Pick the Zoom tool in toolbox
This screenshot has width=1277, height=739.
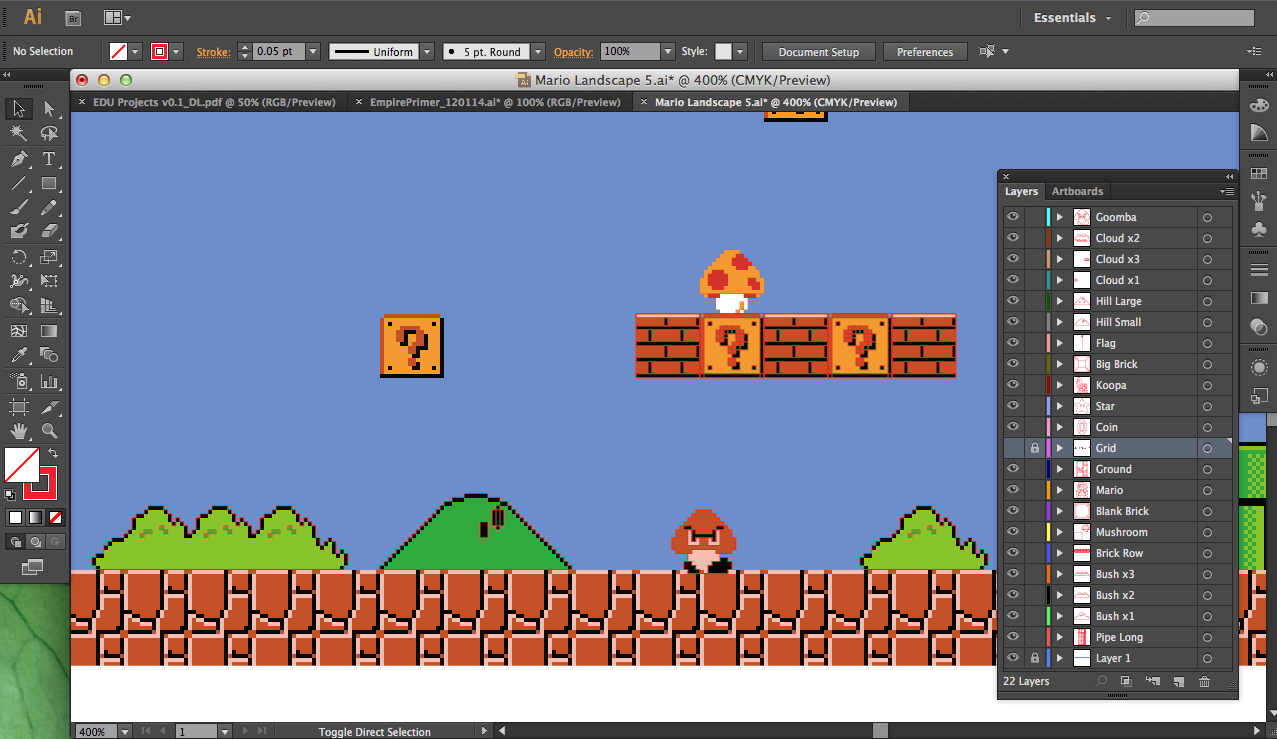(49, 432)
